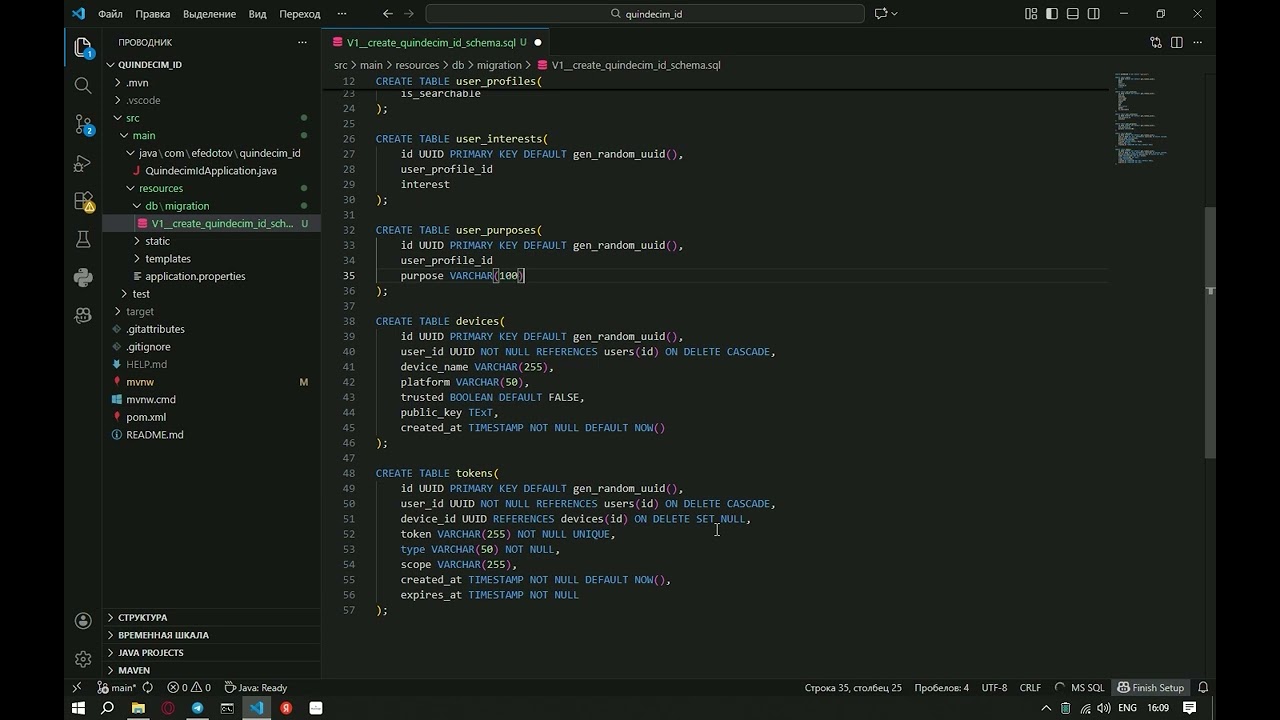Show errors and warnings in status bar
The image size is (1280, 720).
189,688
